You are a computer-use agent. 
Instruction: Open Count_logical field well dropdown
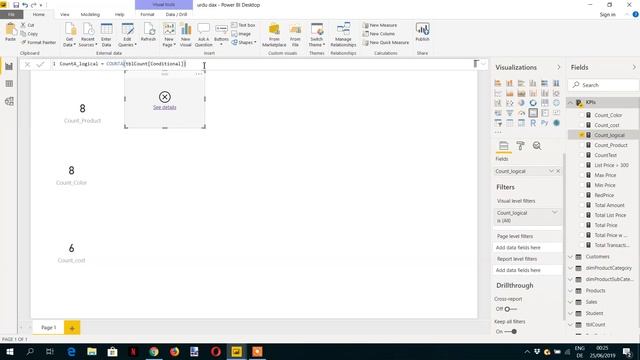click(551, 171)
